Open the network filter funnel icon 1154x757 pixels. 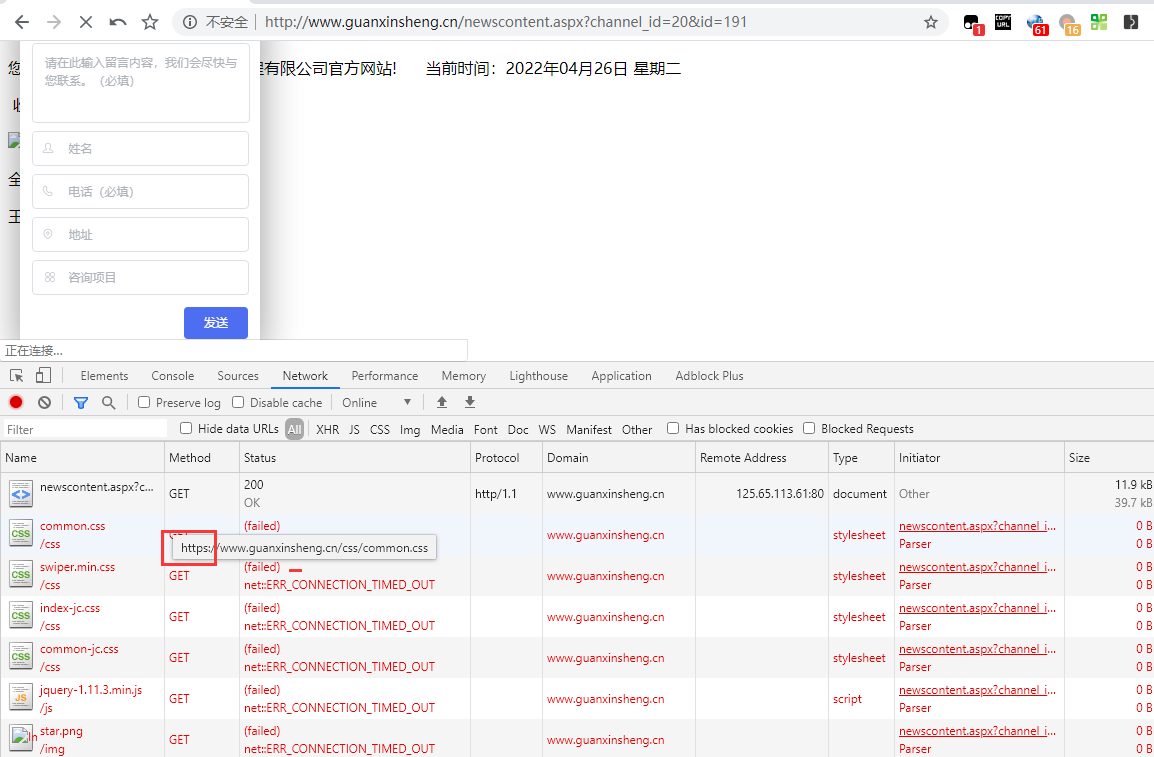[x=80, y=401]
